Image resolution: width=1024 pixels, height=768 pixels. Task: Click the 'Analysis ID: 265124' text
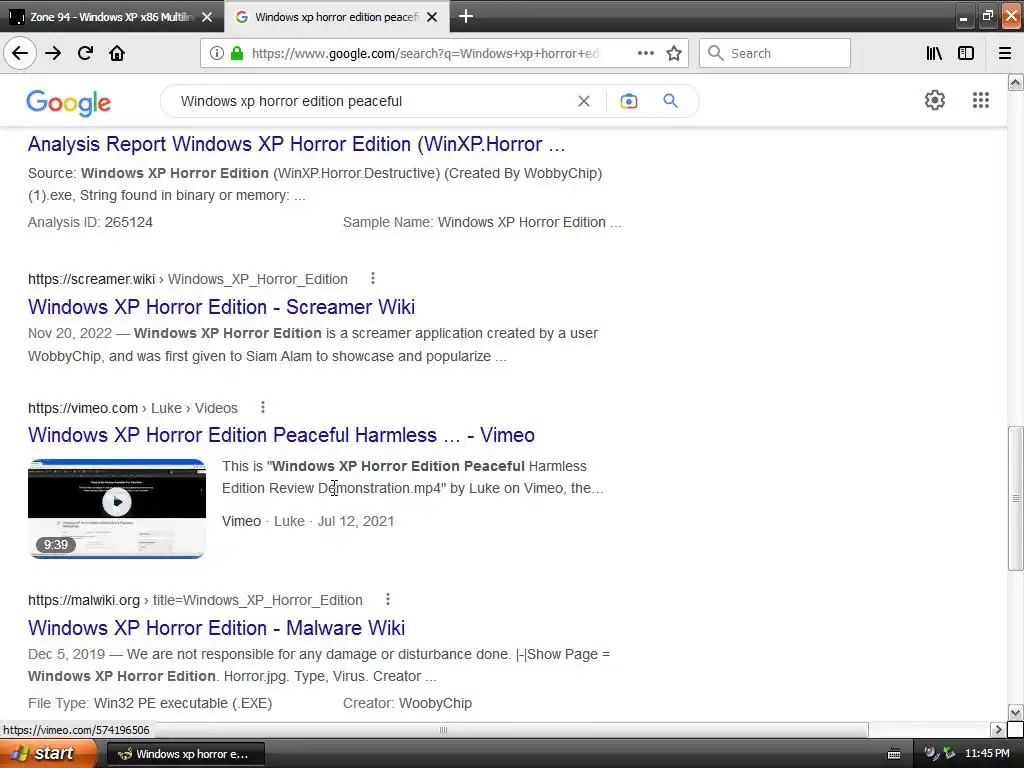click(x=90, y=222)
